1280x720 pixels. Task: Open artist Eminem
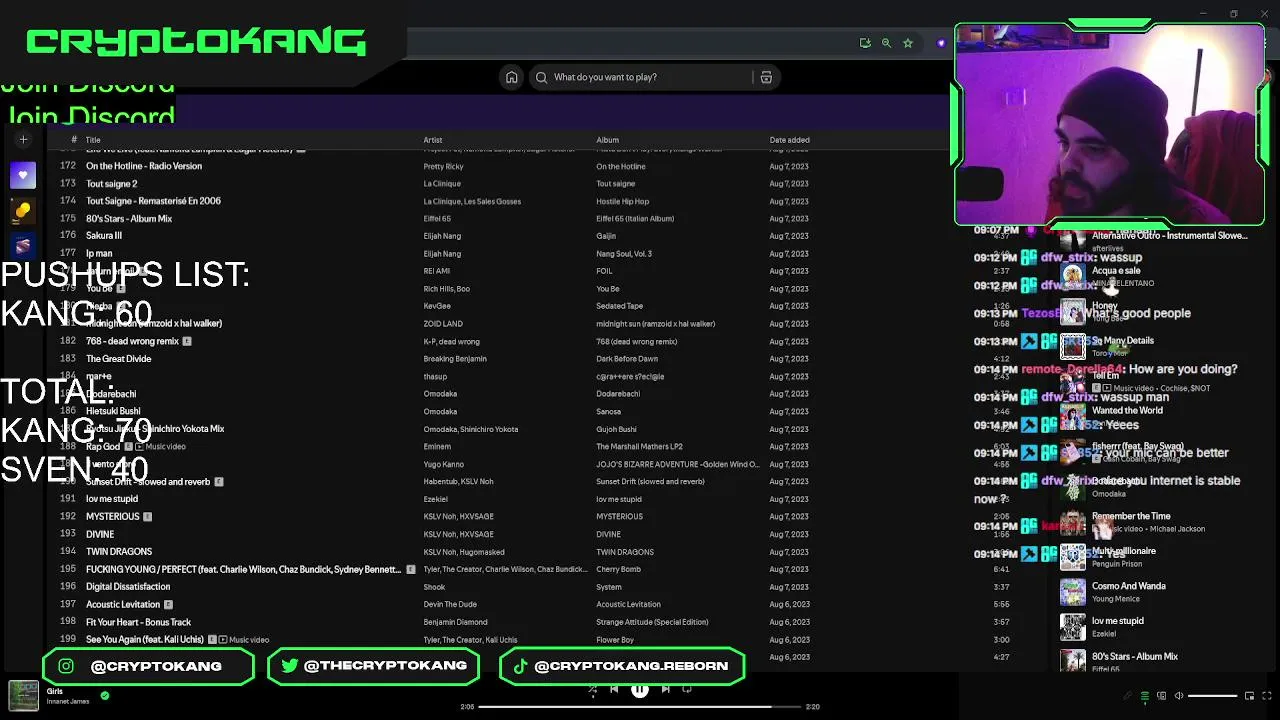437,447
